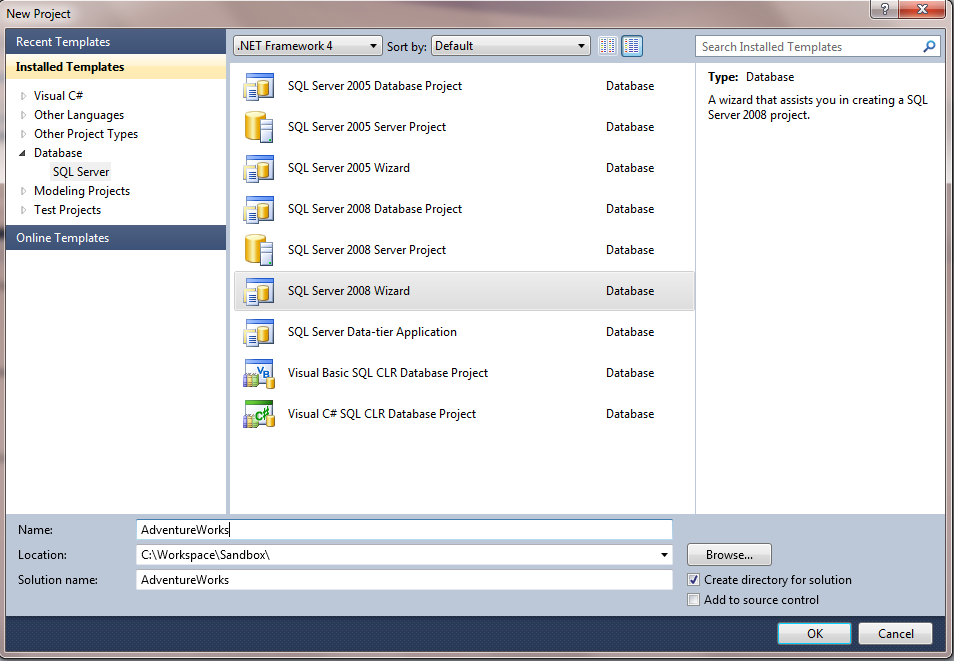Click the Cancel button
The image size is (954, 661).
click(895, 633)
